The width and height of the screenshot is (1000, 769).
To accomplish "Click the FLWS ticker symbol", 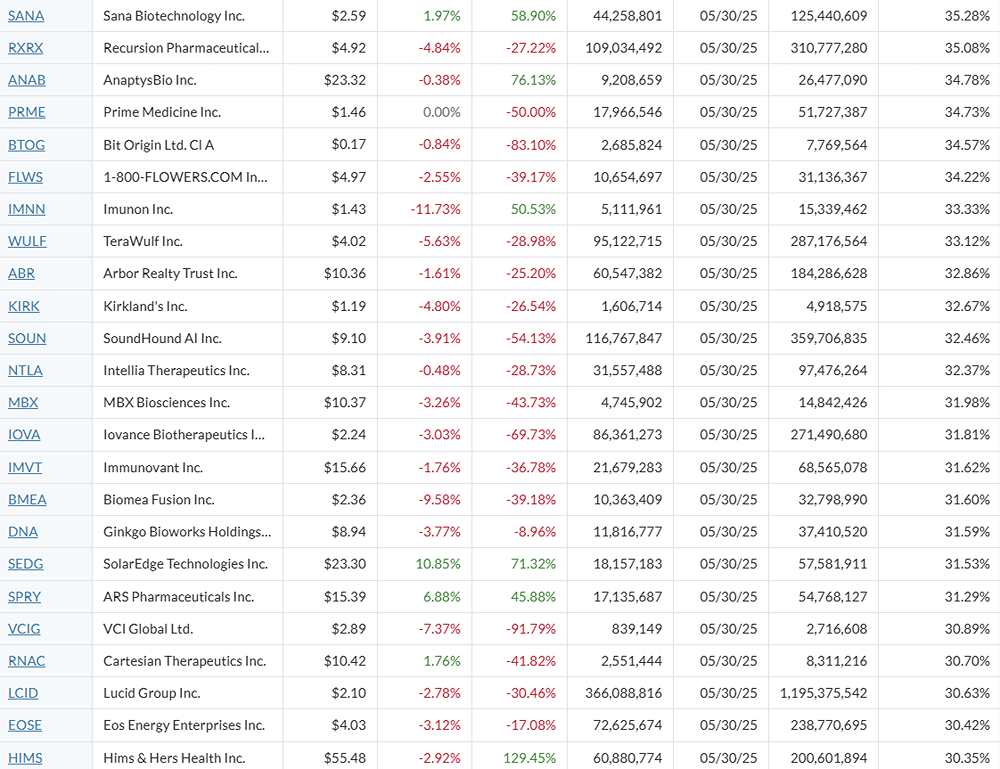I will 27,177.
